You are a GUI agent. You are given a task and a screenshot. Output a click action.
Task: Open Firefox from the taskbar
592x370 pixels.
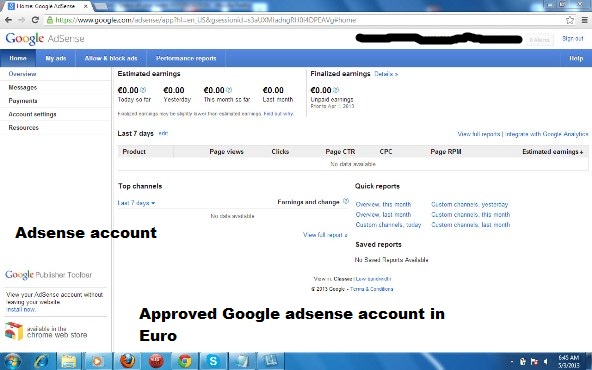[x=127, y=361]
